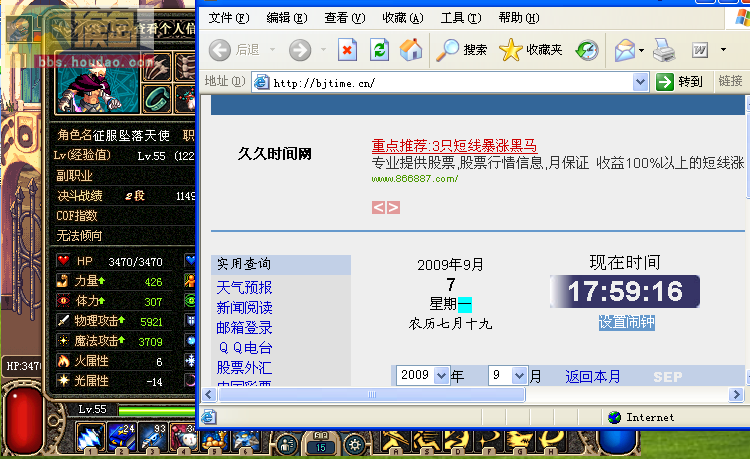Expand the Mail button dropdown arrow
Image resolution: width=750 pixels, height=459 pixels.
[x=641, y=50]
